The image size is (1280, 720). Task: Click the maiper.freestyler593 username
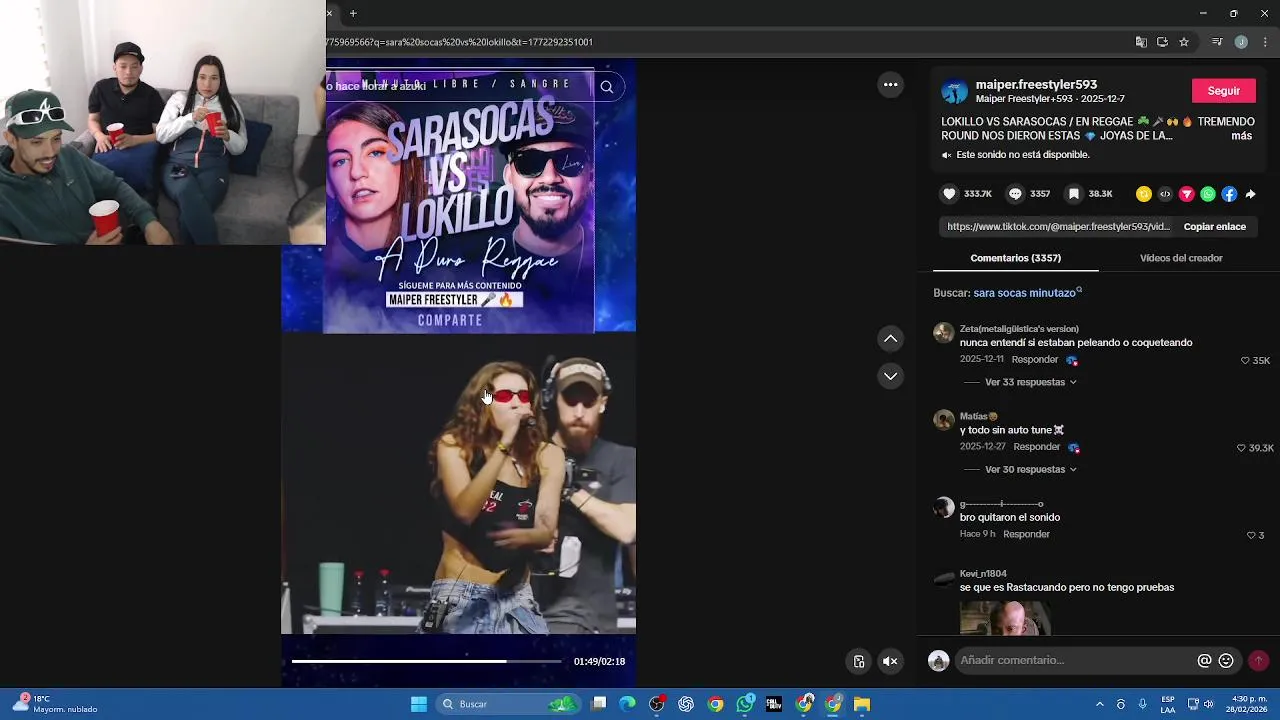tap(1036, 85)
